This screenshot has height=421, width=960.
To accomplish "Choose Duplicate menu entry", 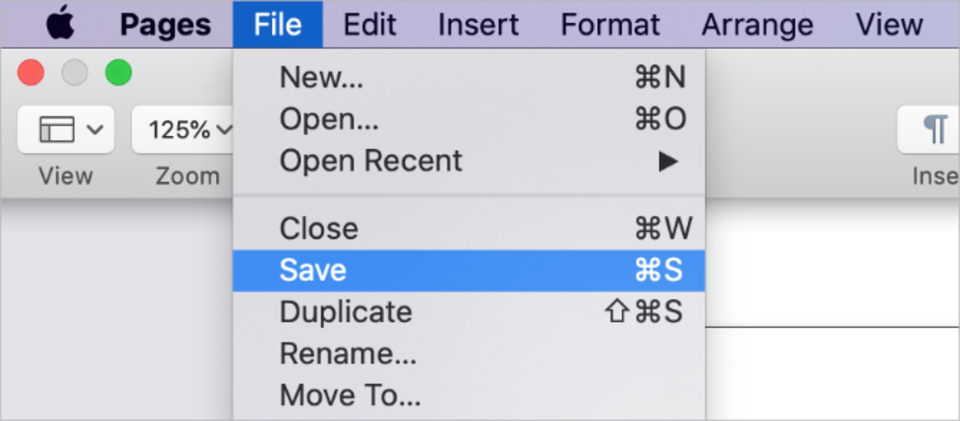I will 469,312.
